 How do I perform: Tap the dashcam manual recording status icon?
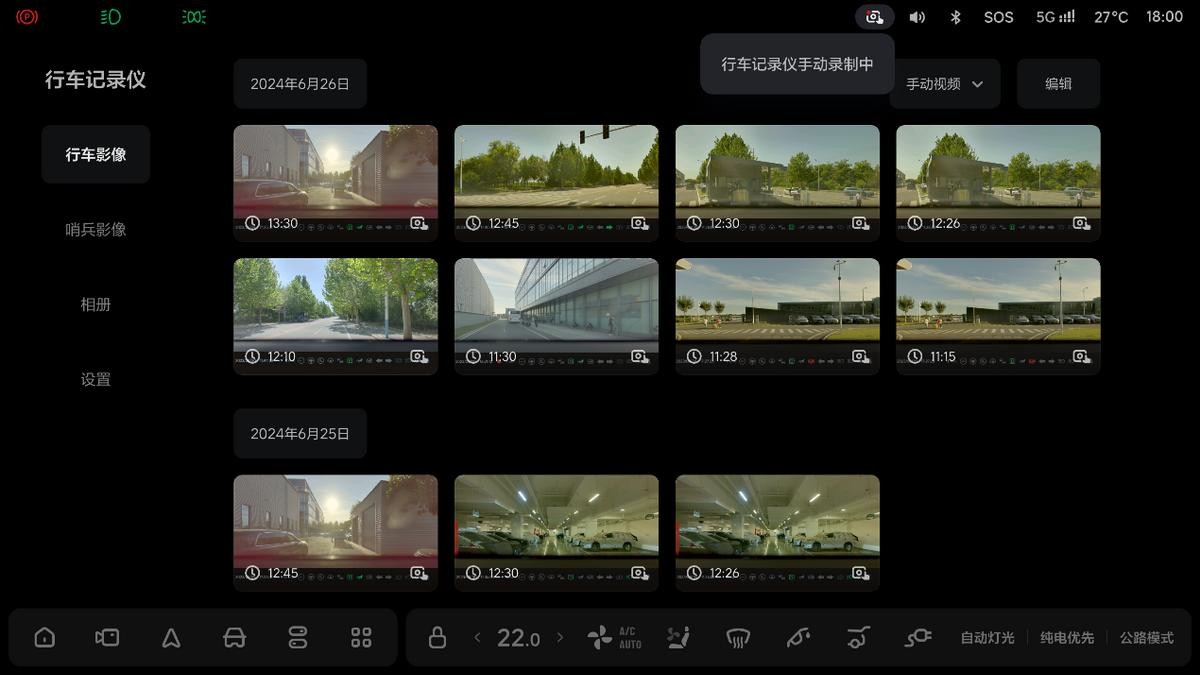pos(874,17)
